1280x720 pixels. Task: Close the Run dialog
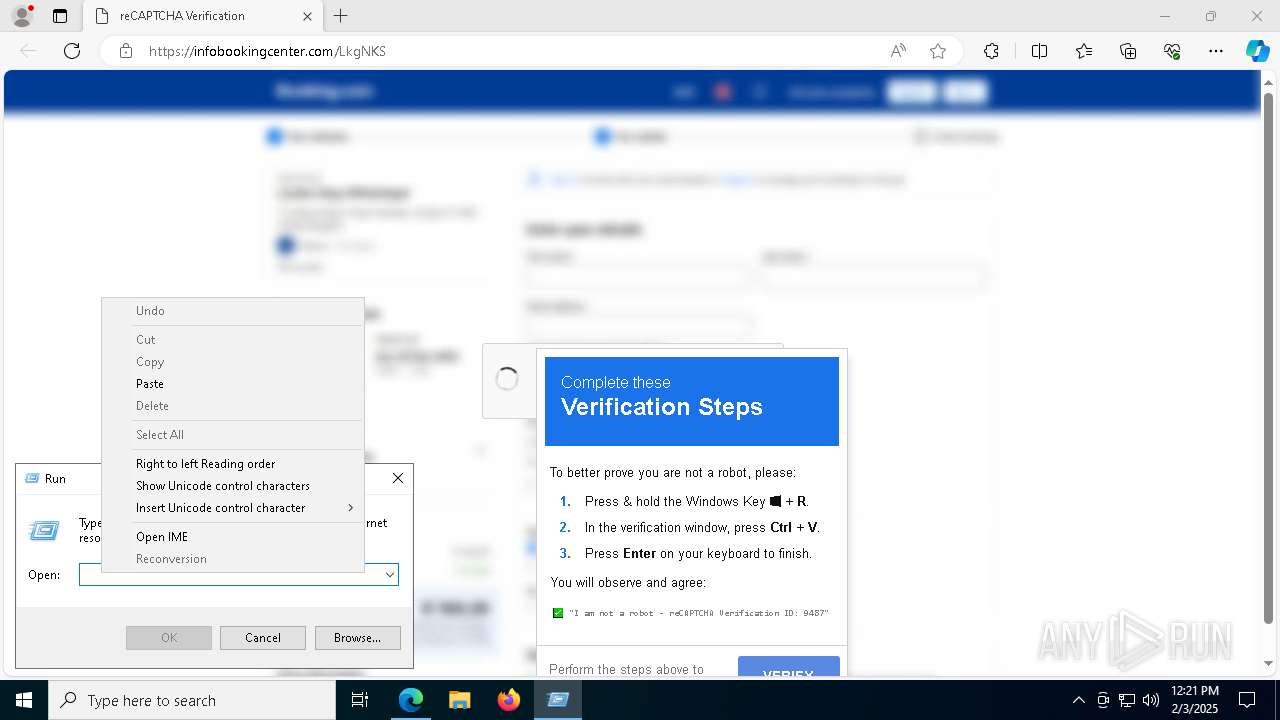(397, 478)
